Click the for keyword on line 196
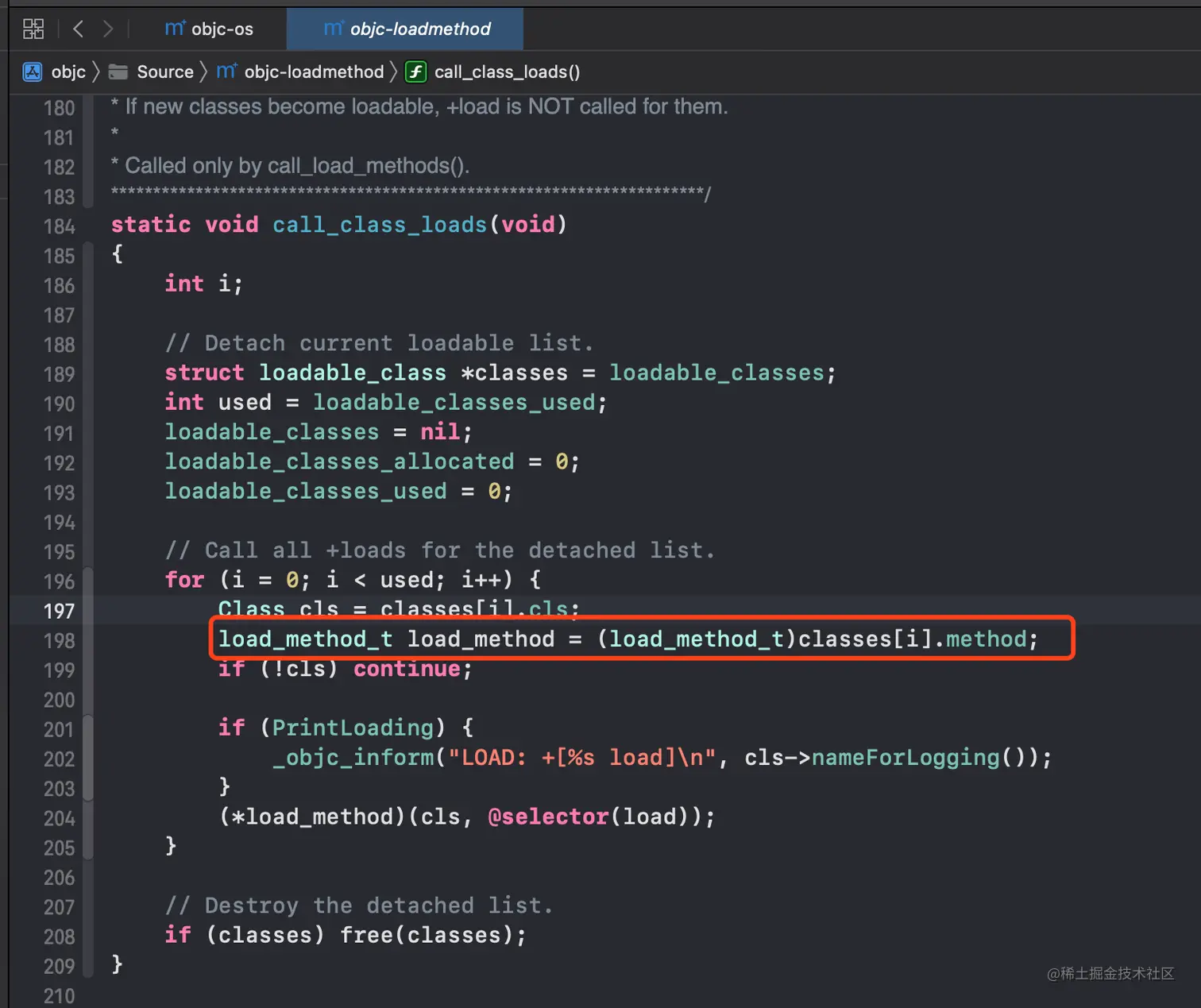 pyautogui.click(x=185, y=580)
